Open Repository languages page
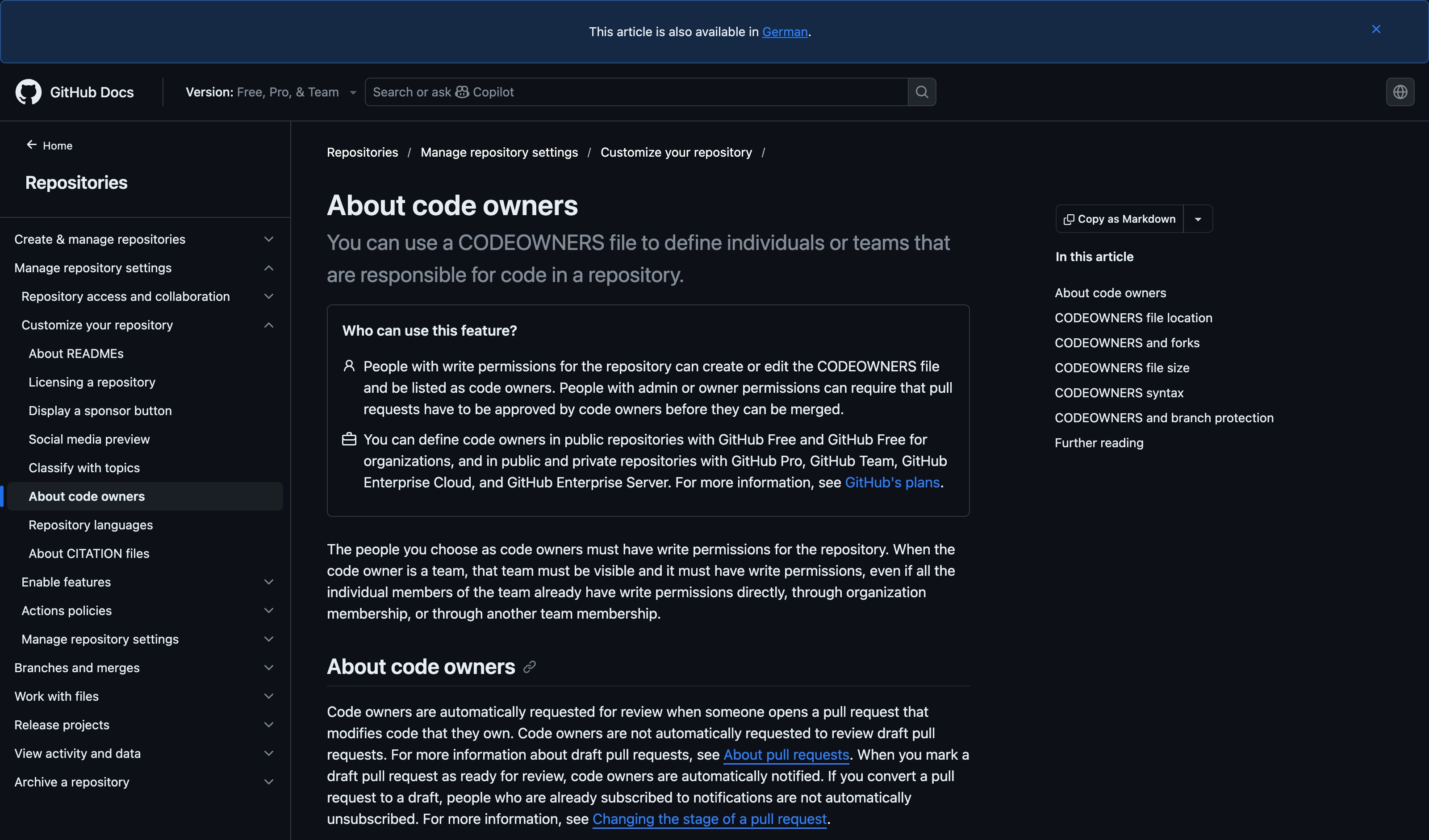1429x840 pixels. tap(91, 525)
